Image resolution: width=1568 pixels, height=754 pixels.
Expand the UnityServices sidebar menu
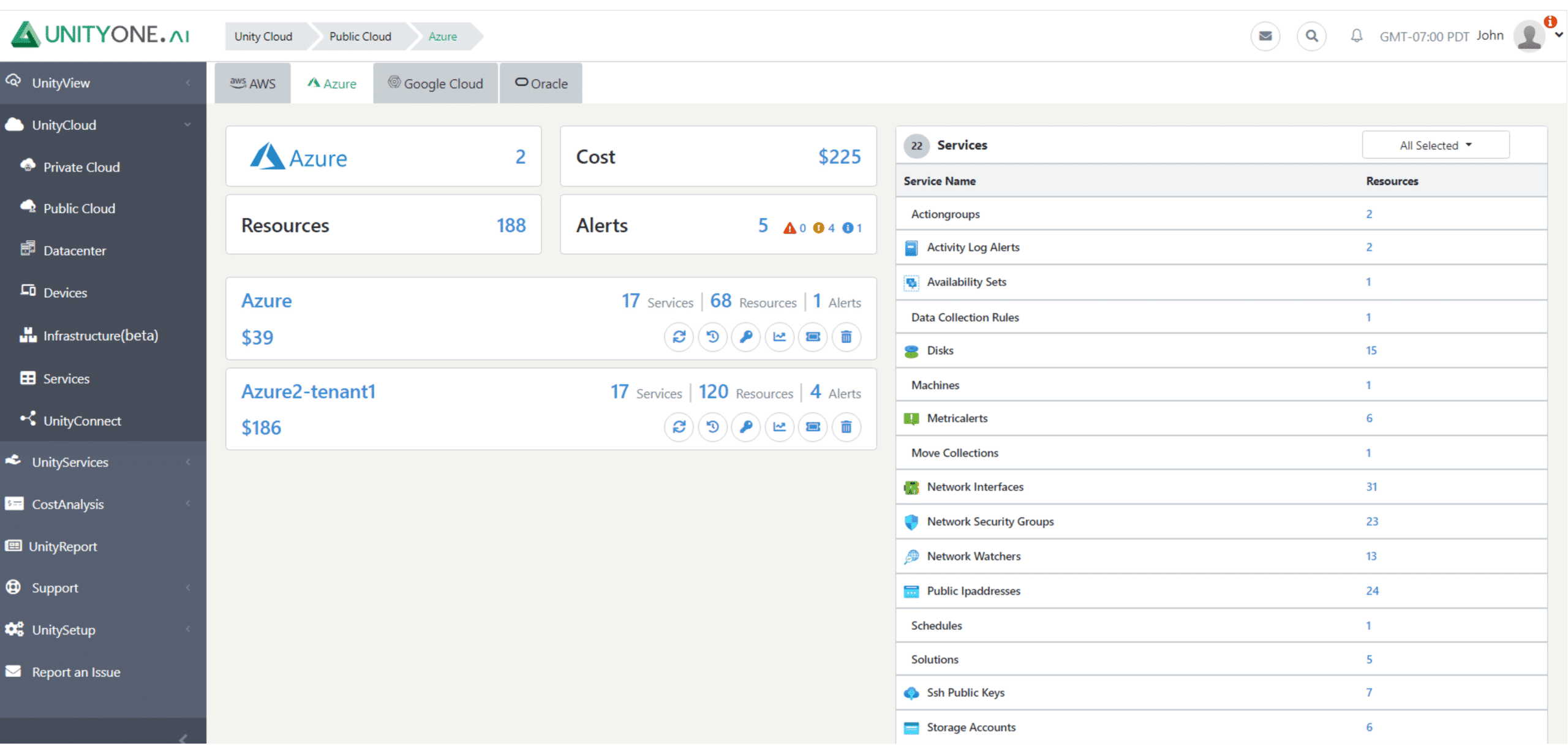103,462
